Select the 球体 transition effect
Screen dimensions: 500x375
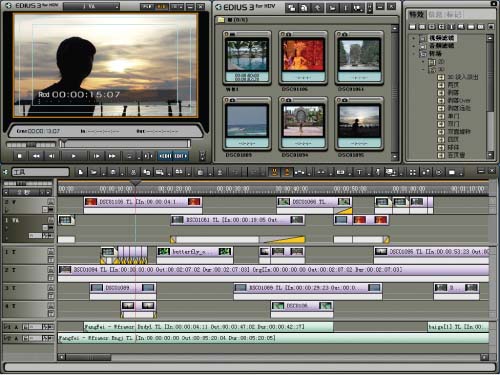coord(453,147)
